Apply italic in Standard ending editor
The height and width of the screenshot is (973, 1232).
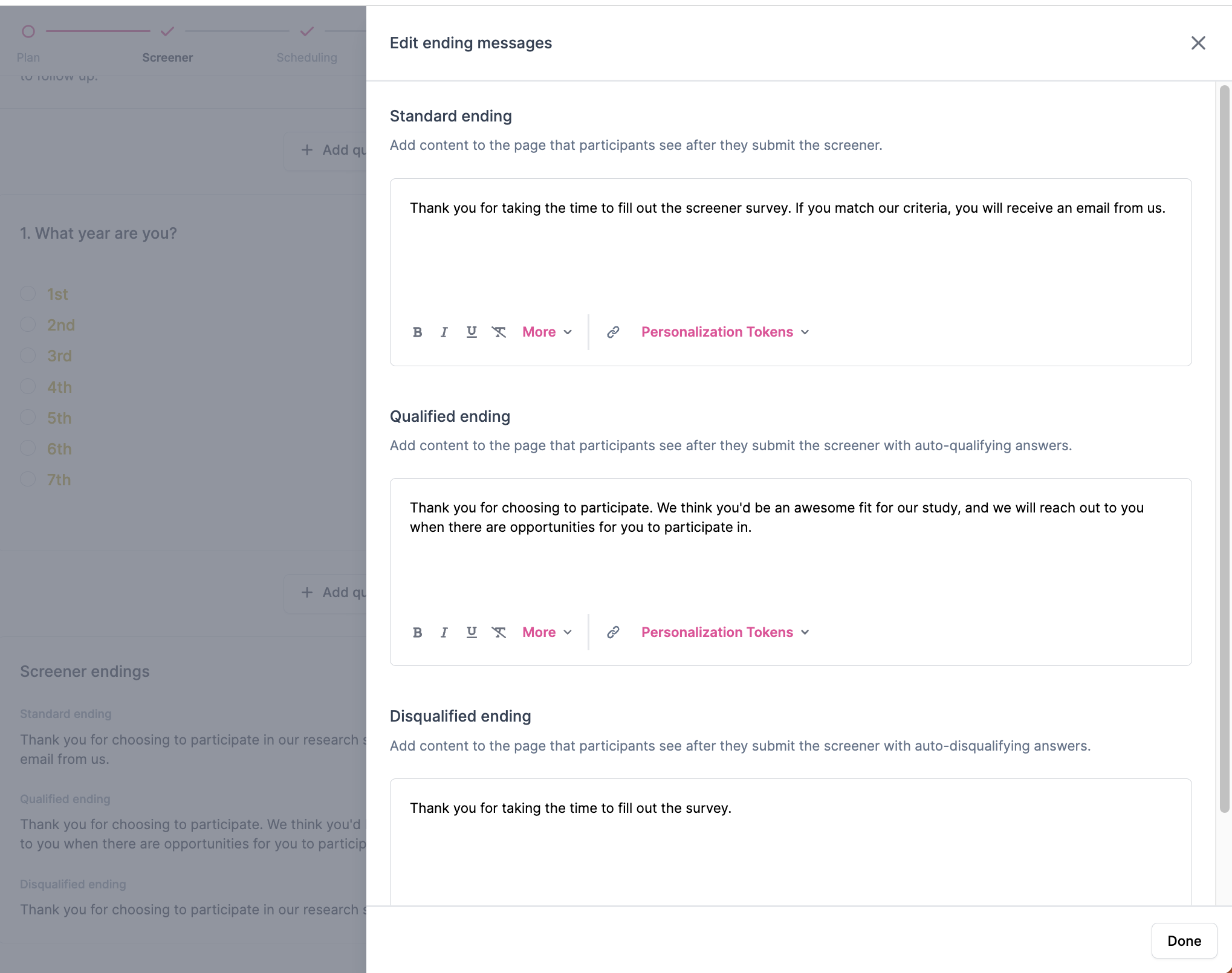(x=444, y=332)
